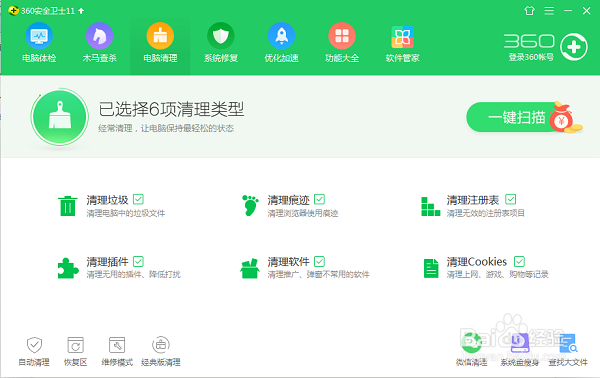Open the 维修模式 repair mode icon
Image resolution: width=600 pixels, height=378 pixels.
(x=117, y=345)
